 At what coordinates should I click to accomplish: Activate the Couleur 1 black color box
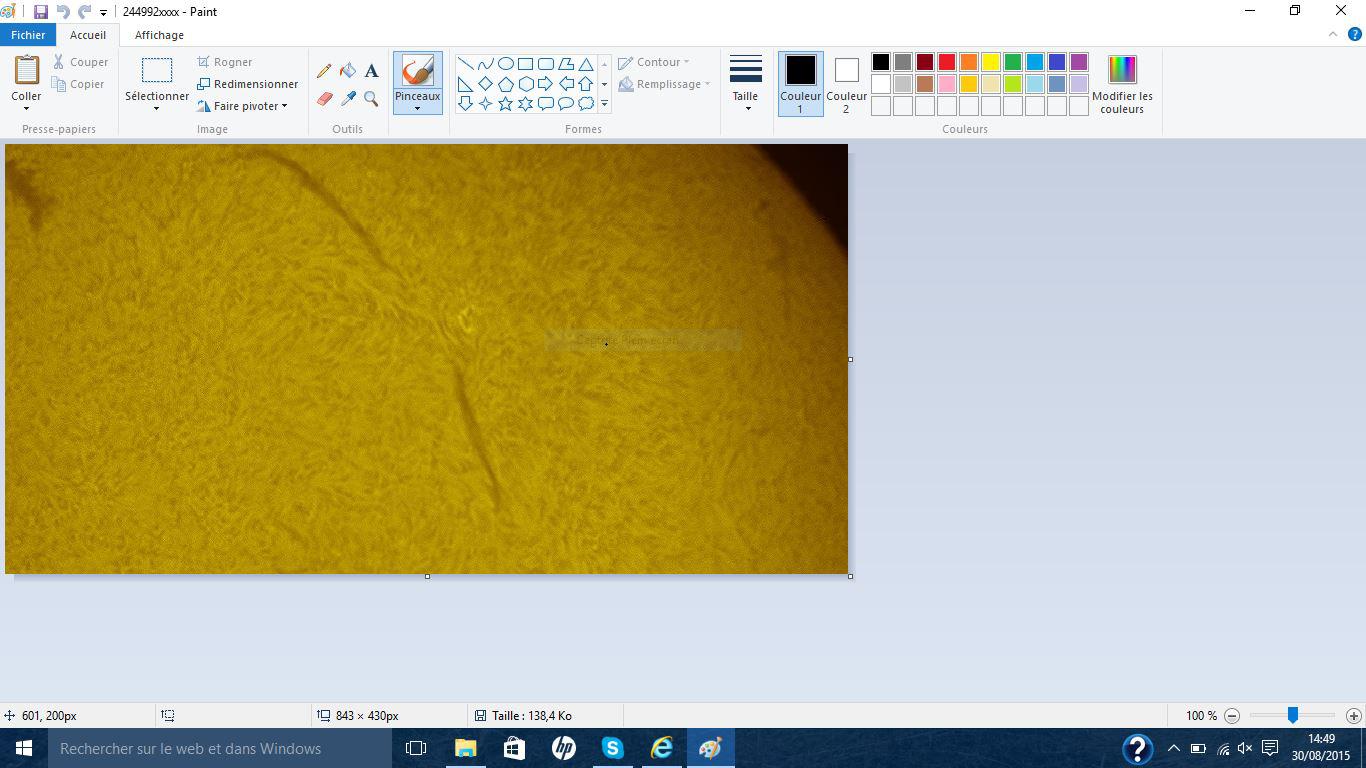click(x=800, y=84)
